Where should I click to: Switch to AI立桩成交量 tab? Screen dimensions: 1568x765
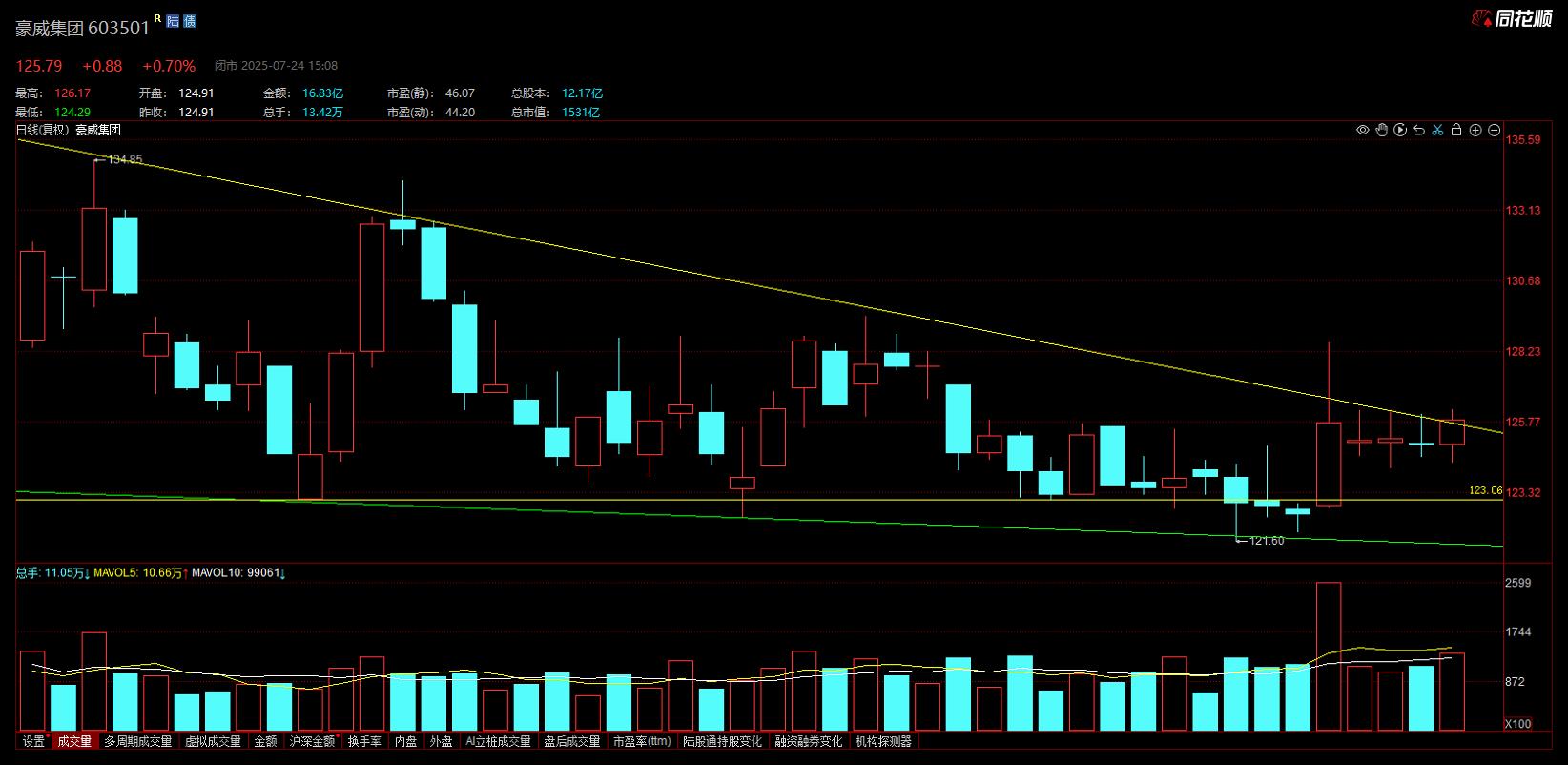(x=498, y=741)
